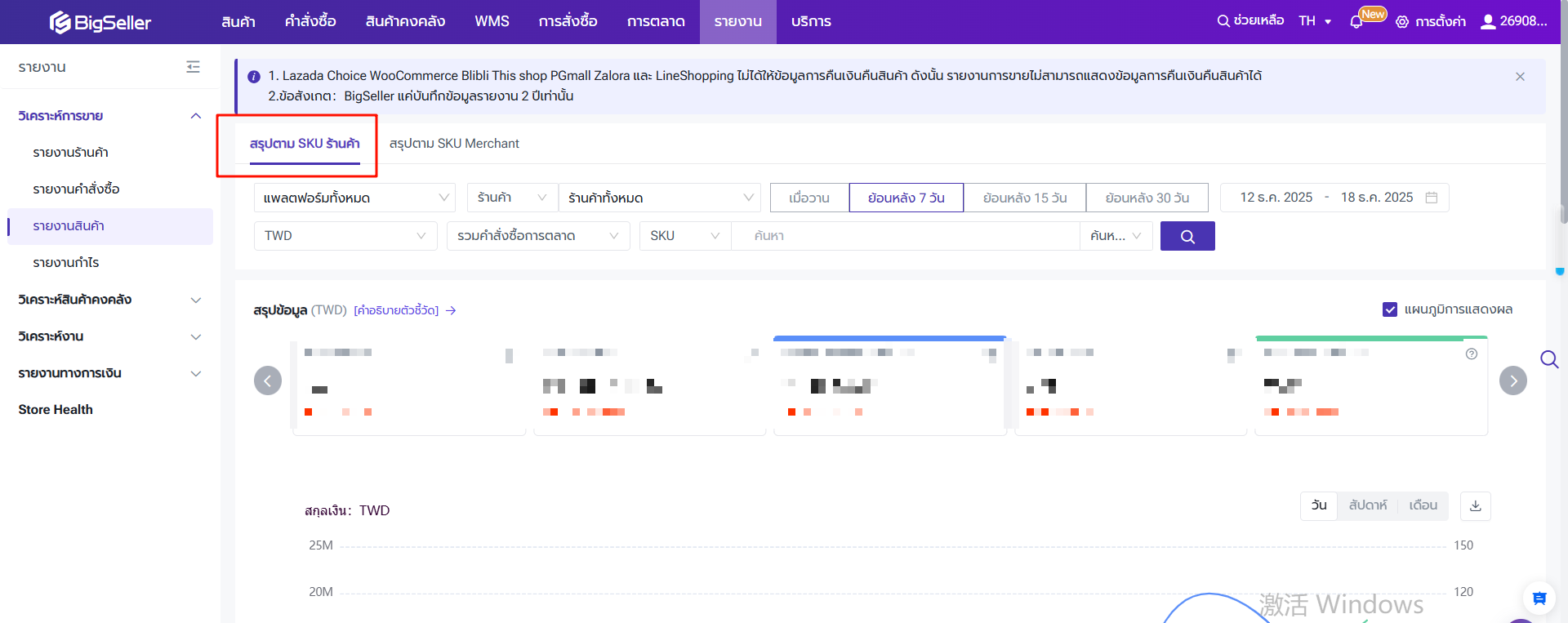This screenshot has width=1568, height=623.
Task: Collapse the sidebar with the menu icon
Action: point(193,67)
